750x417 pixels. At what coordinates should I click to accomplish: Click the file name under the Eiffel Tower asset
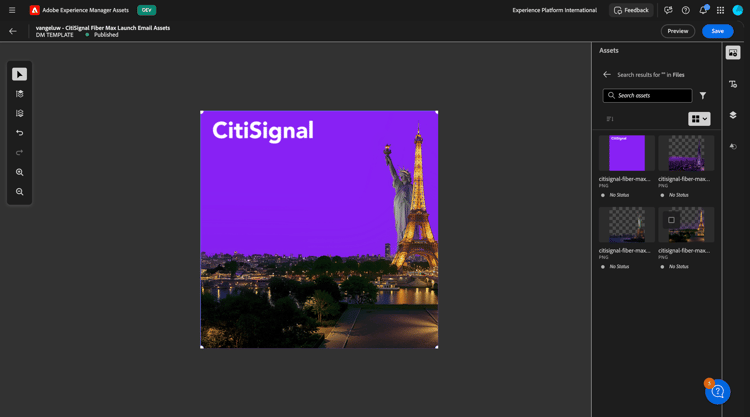(x=684, y=251)
